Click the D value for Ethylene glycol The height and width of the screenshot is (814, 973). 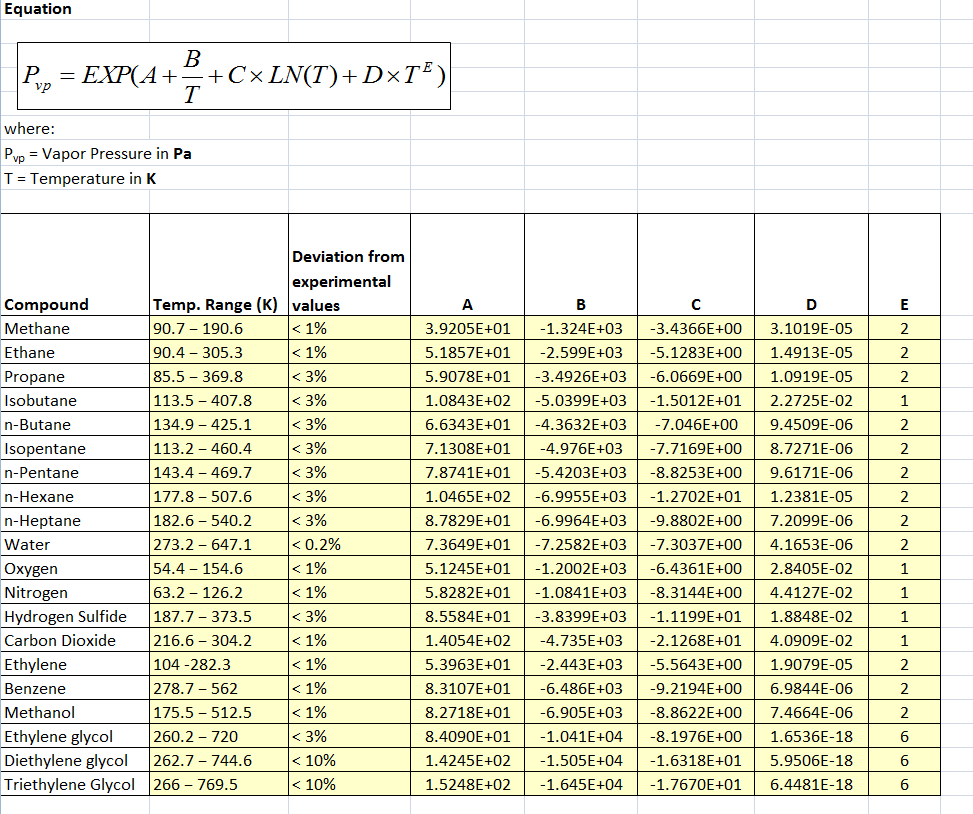point(811,736)
